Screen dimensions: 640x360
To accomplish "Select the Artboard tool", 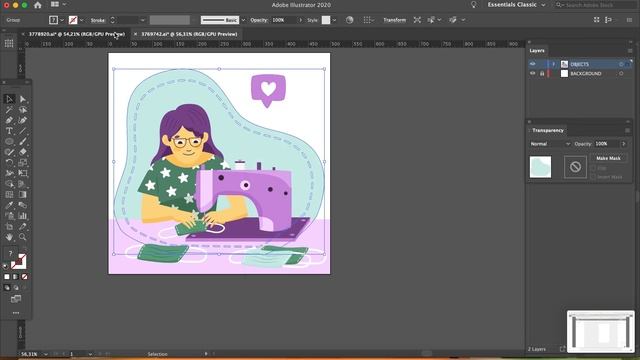I will coord(9,226).
